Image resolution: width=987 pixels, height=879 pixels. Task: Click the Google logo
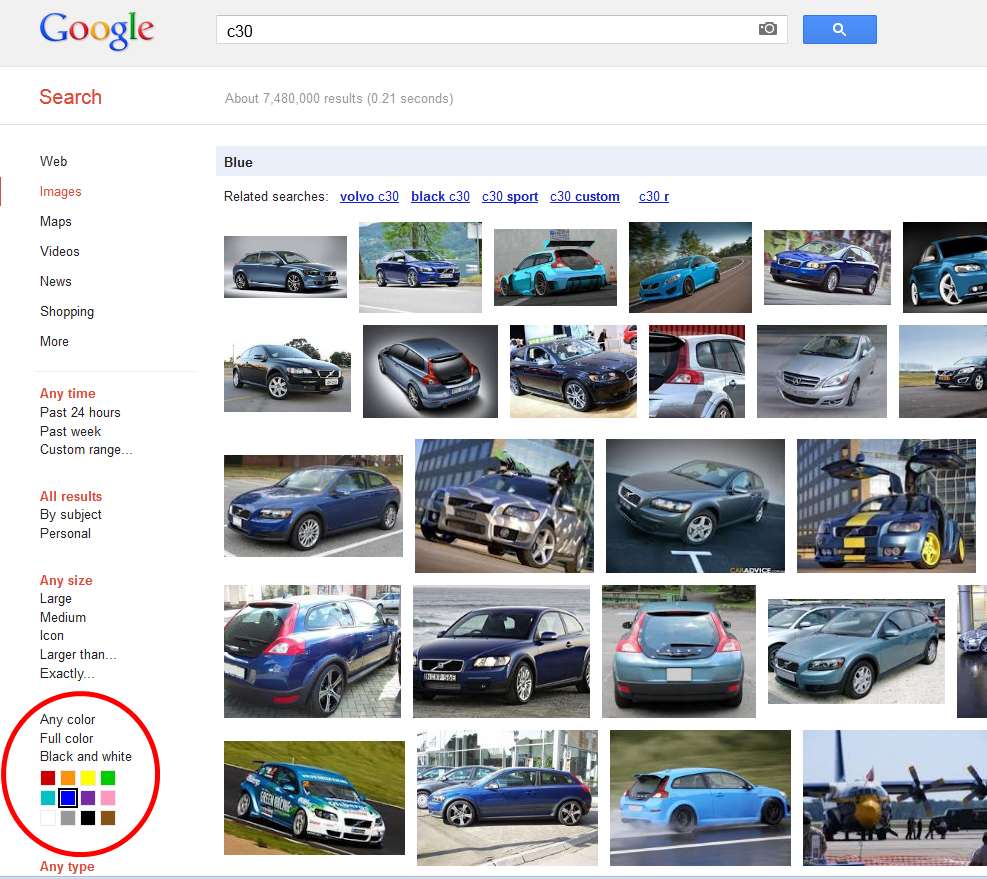pos(97,30)
